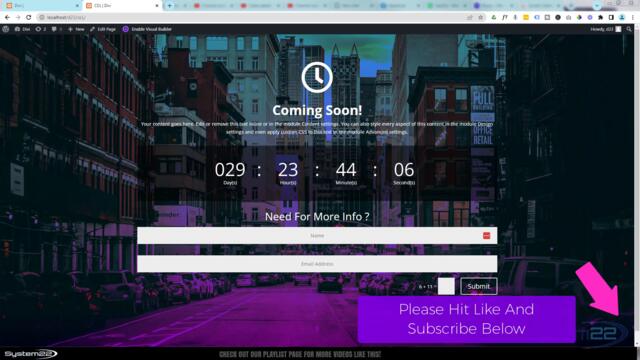Click the yellow extension icon in toolbar
This screenshot has height=360, width=640.
(x=526, y=18)
